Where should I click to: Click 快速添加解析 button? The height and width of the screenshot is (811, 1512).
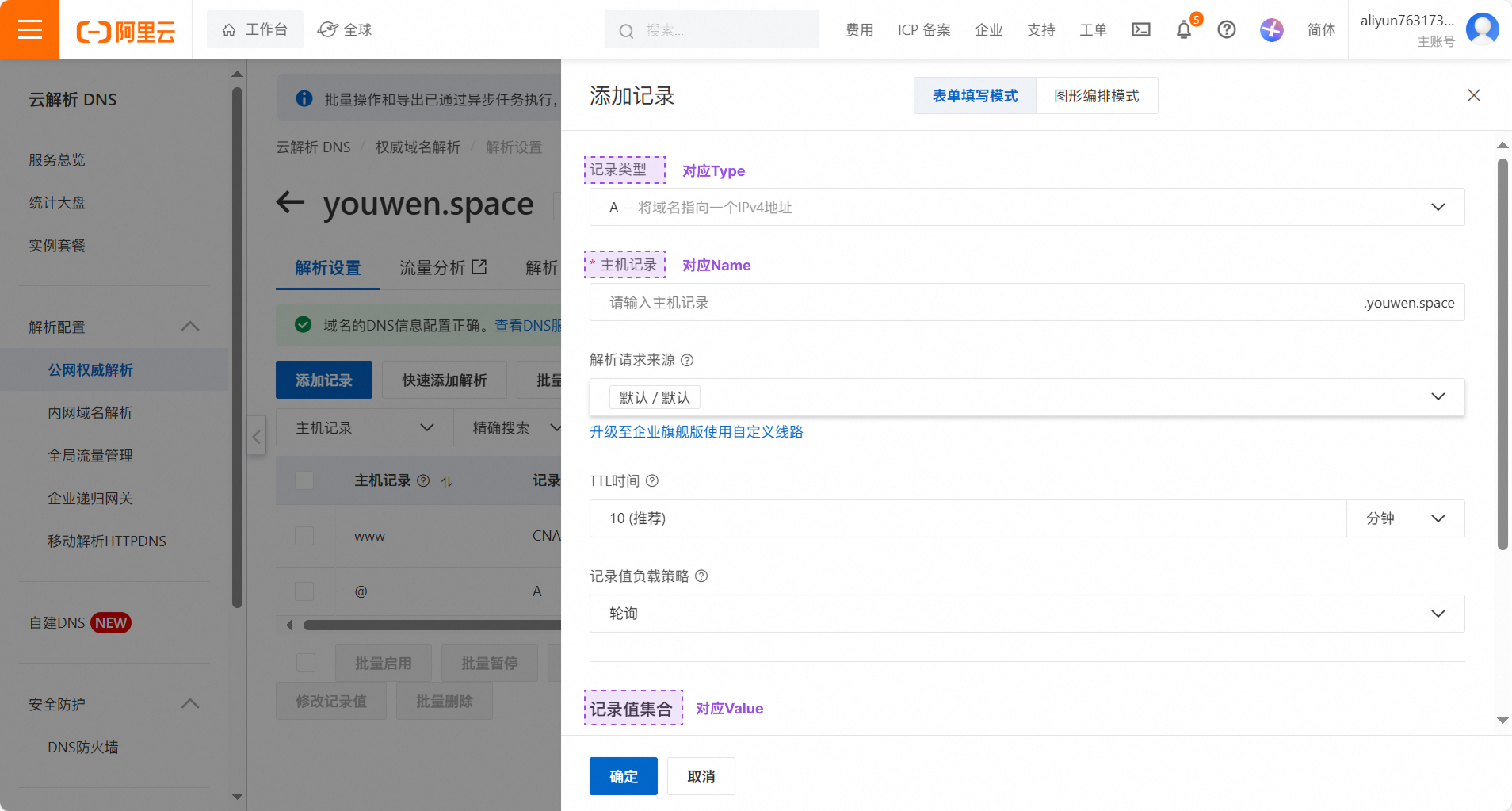(x=445, y=380)
